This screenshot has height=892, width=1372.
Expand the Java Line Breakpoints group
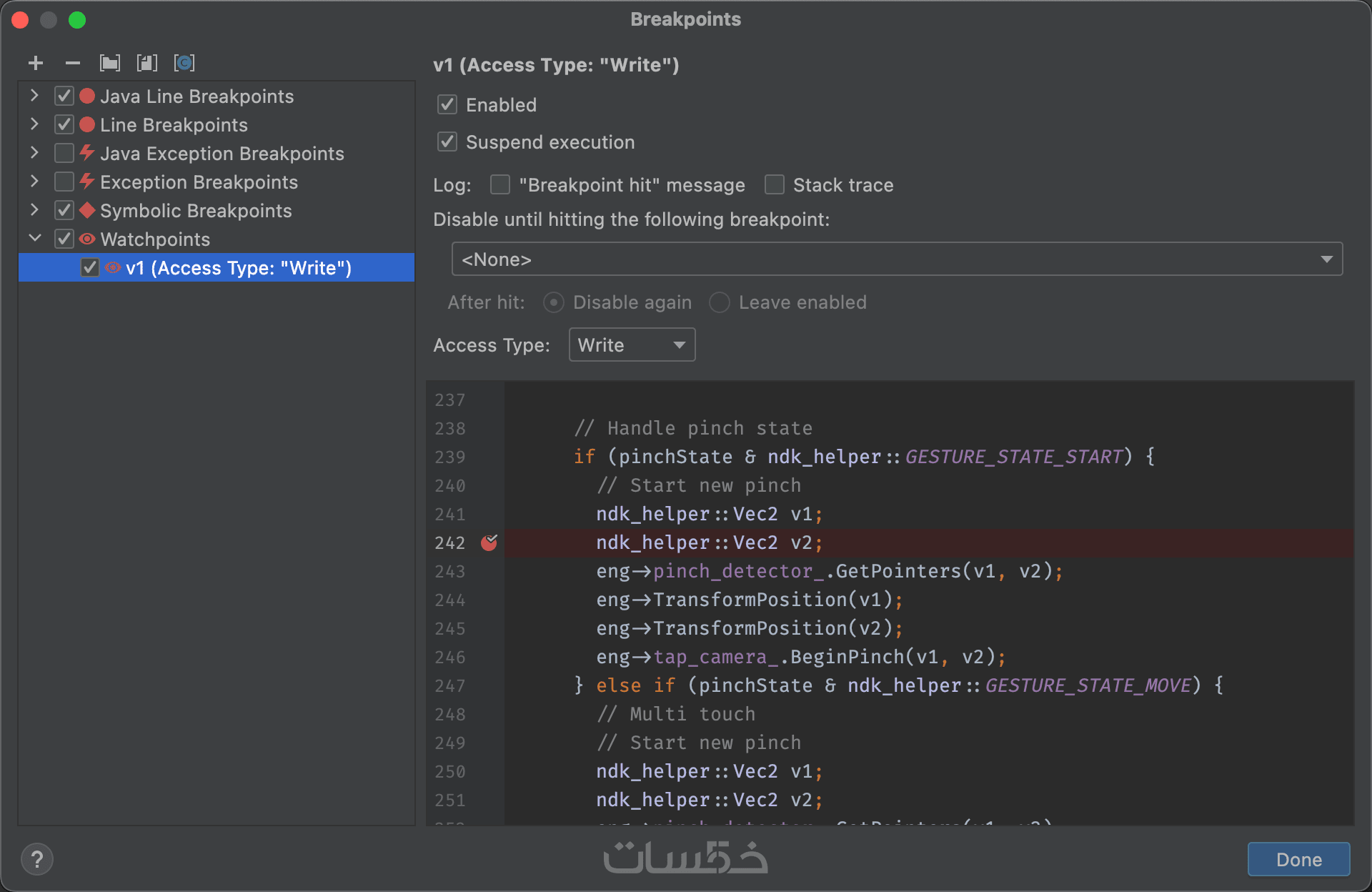pyautogui.click(x=34, y=96)
